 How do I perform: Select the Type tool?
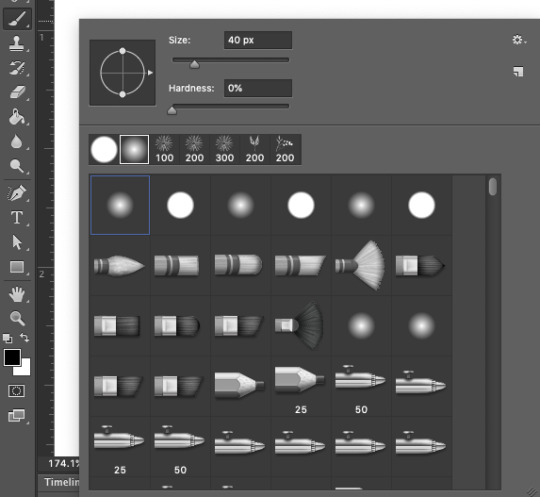[x=17, y=218]
